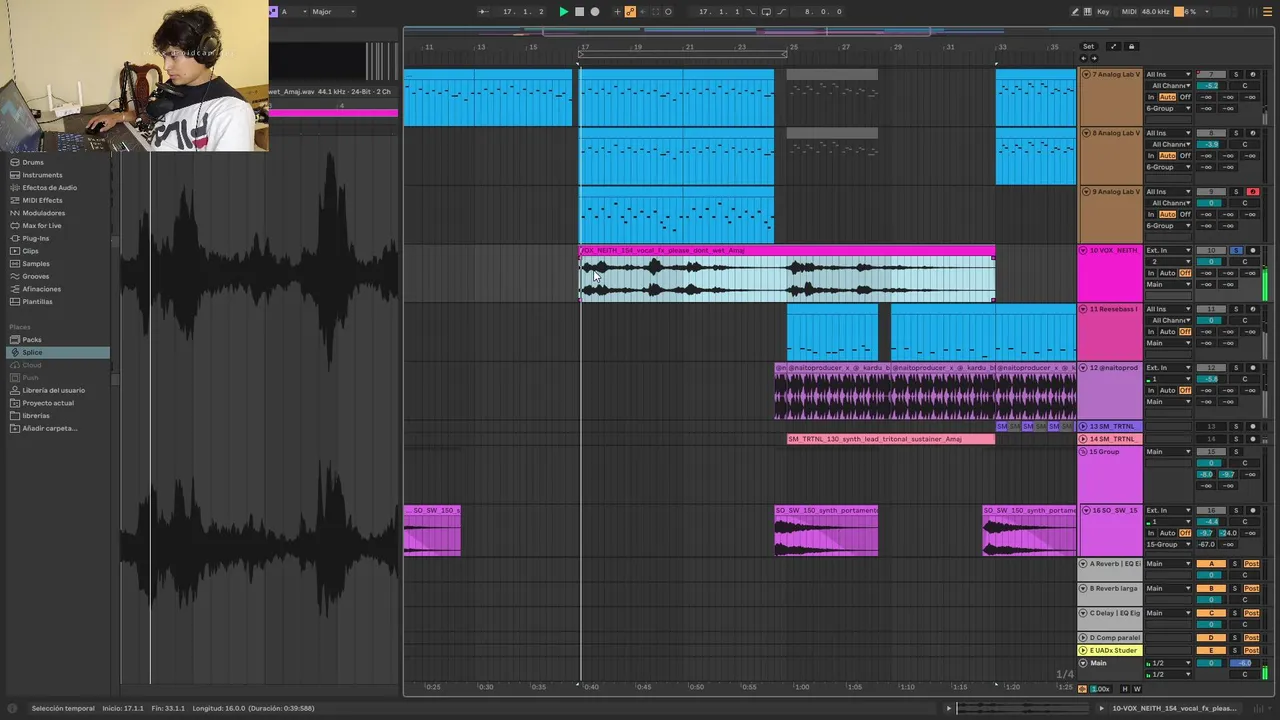Viewport: 1280px width, 720px height.
Task: Toggle the Automation Arm button
Action: [630, 12]
